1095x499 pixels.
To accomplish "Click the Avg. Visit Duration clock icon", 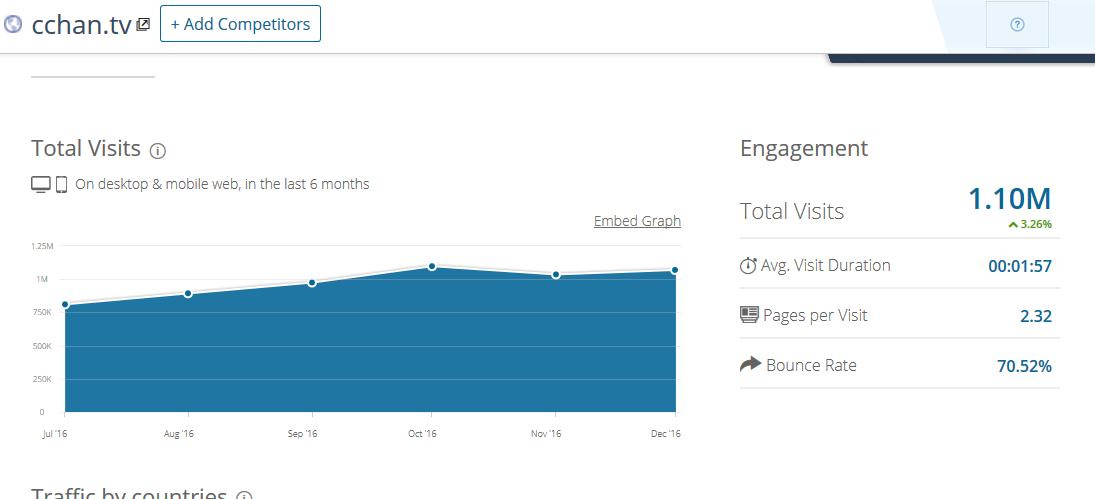I will (x=749, y=266).
